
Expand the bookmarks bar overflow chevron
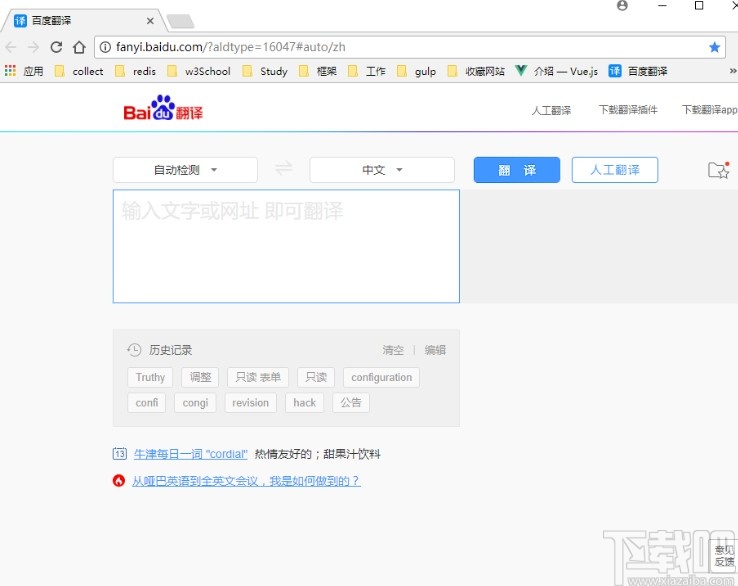tap(732, 71)
